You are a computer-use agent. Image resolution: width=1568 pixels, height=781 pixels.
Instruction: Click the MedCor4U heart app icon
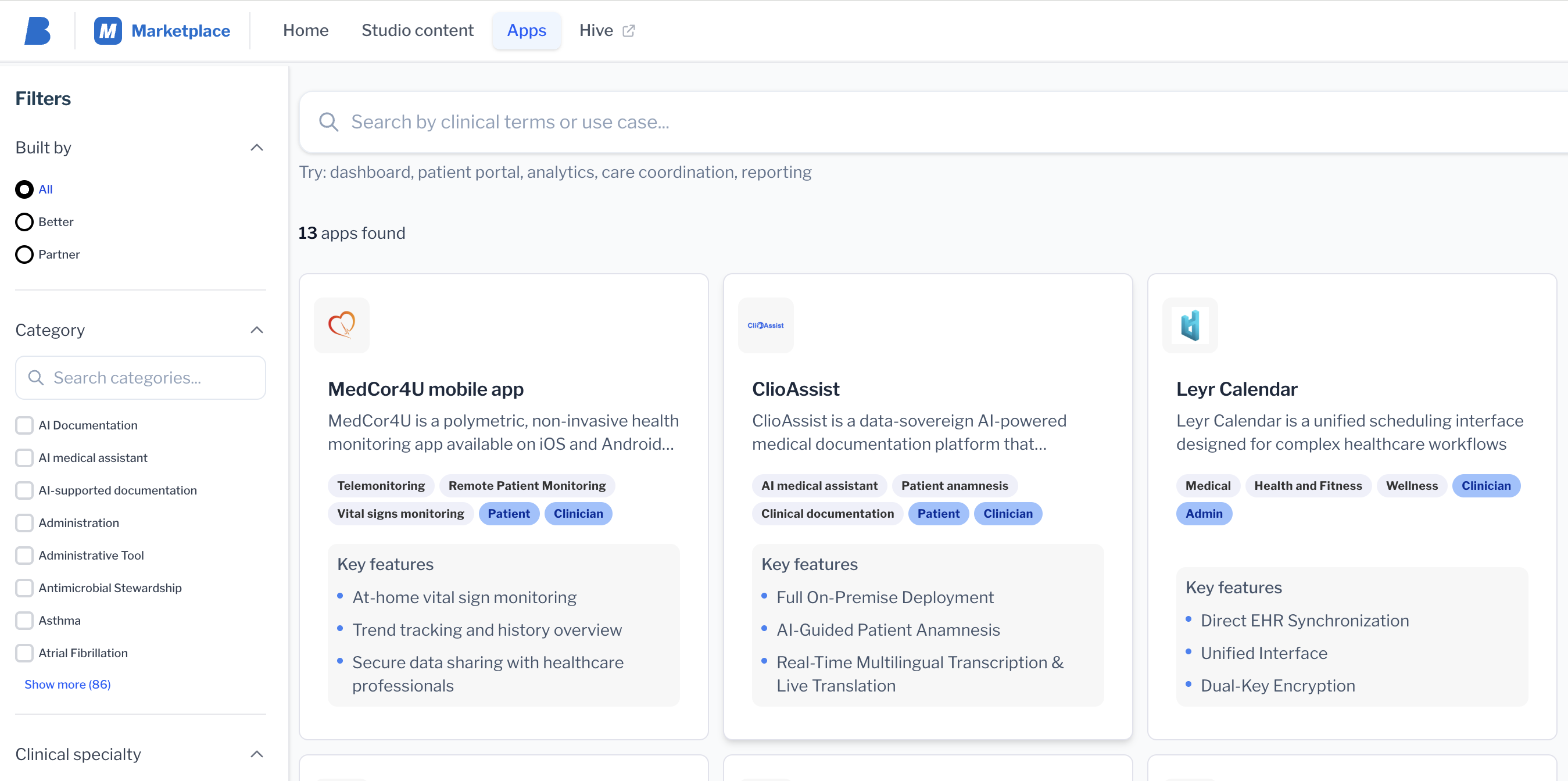pyautogui.click(x=342, y=324)
